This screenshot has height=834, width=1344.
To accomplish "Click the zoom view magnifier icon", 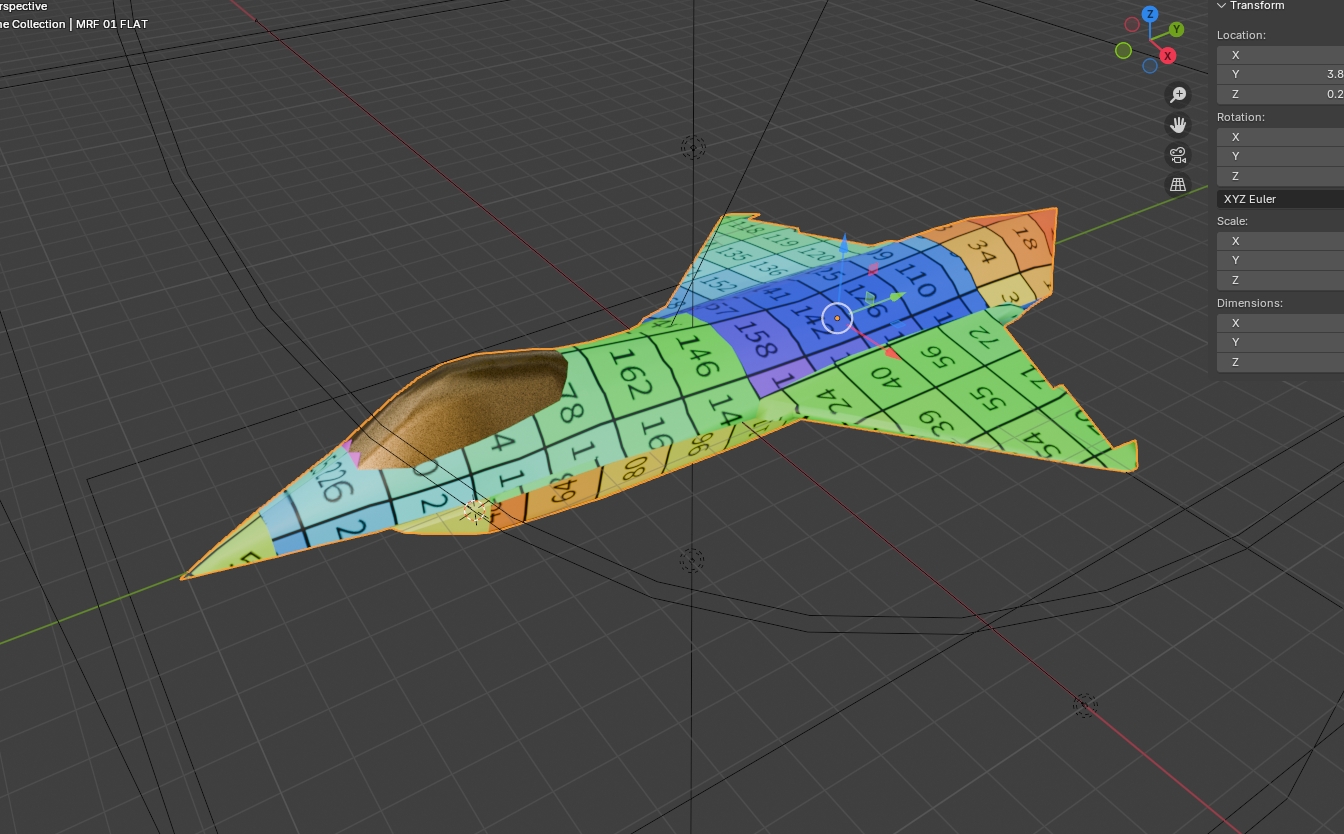I will [1178, 94].
